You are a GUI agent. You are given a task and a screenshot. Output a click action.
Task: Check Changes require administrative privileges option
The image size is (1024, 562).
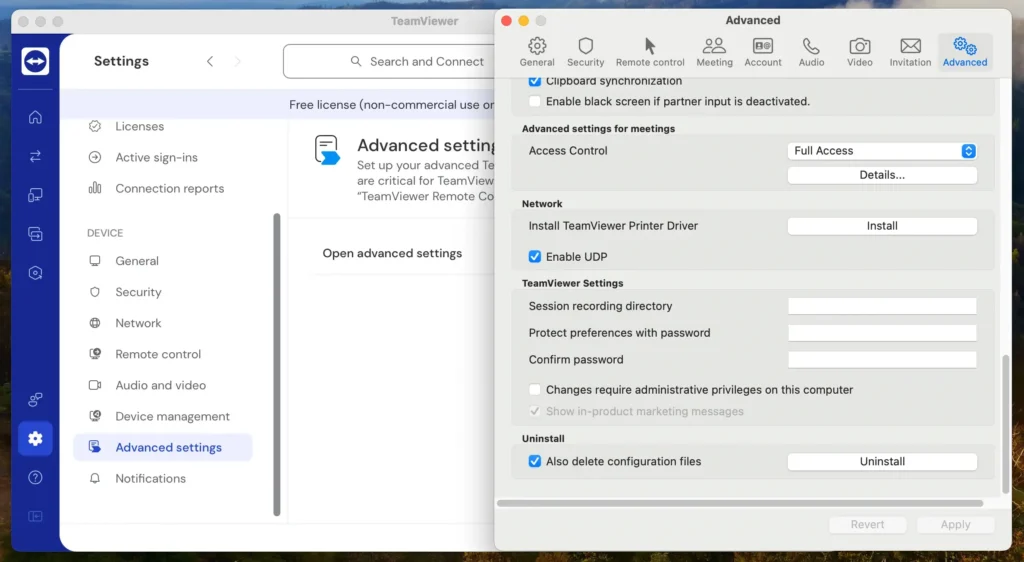[534, 390]
